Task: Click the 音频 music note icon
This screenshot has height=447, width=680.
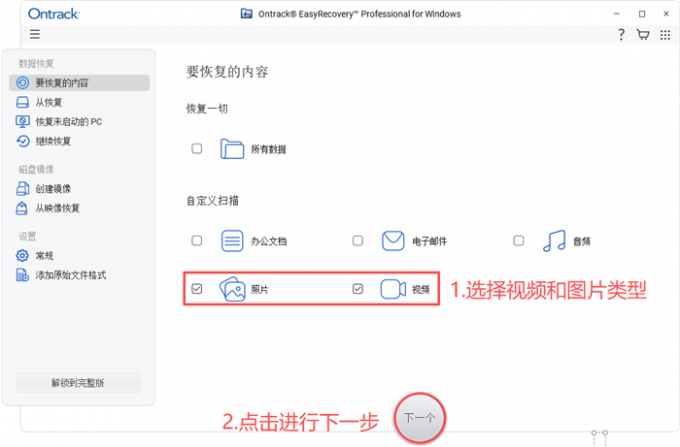Action: tap(554, 241)
